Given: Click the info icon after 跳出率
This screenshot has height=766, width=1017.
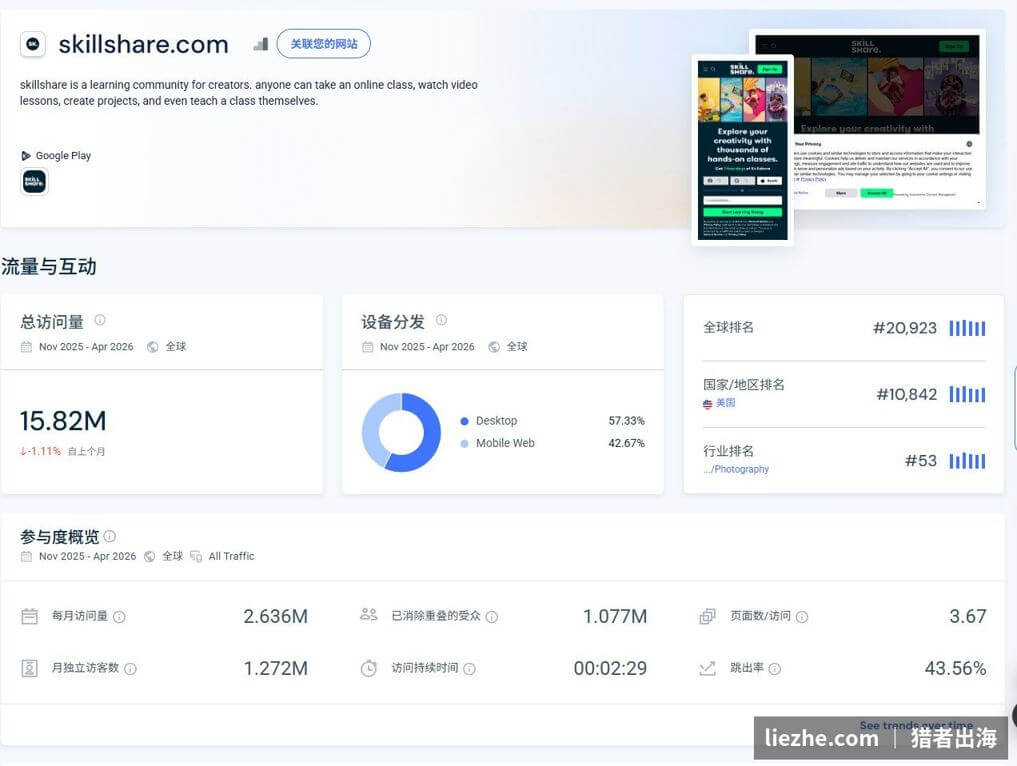Looking at the screenshot, I should pos(774,669).
